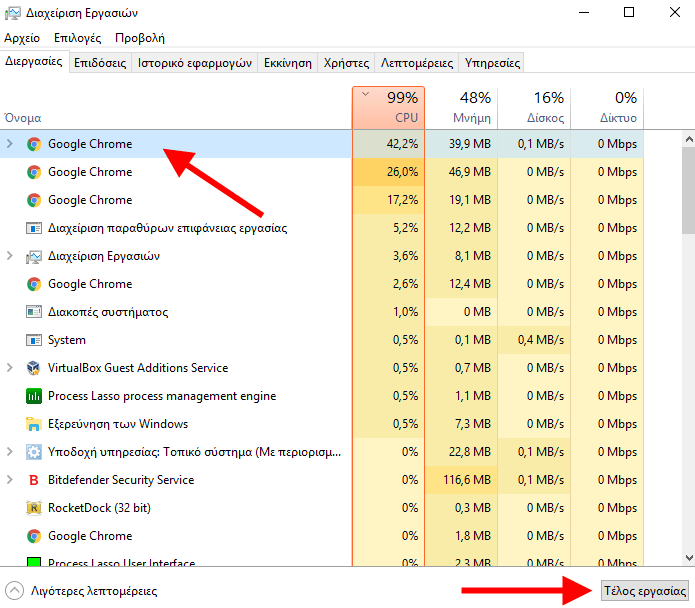This screenshot has height=608, width=695.
Task: Click the Chrome icon in the 17,2% CPU row
Action: point(34,200)
